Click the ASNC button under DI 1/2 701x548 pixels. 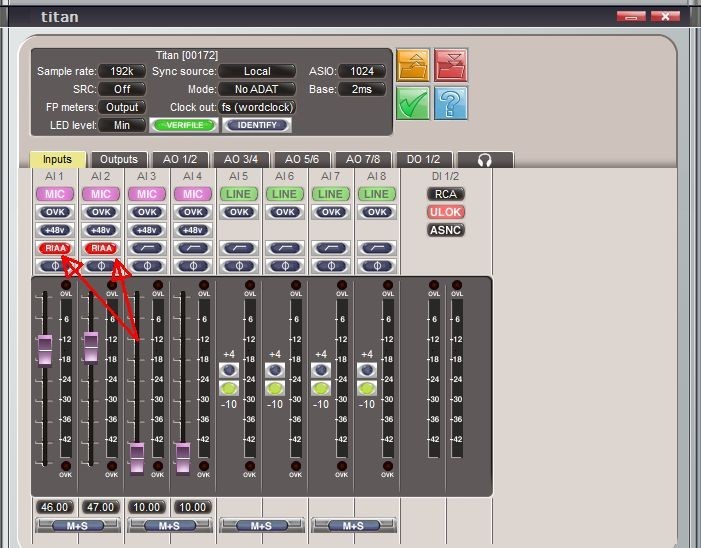[446, 230]
